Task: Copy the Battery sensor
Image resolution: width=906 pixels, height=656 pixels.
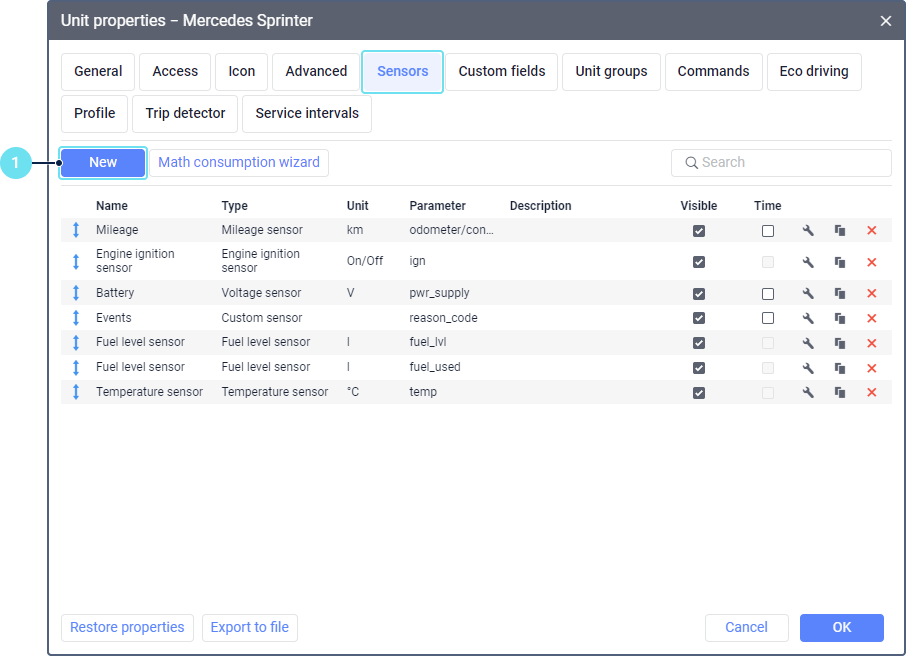Action: pyautogui.click(x=840, y=294)
